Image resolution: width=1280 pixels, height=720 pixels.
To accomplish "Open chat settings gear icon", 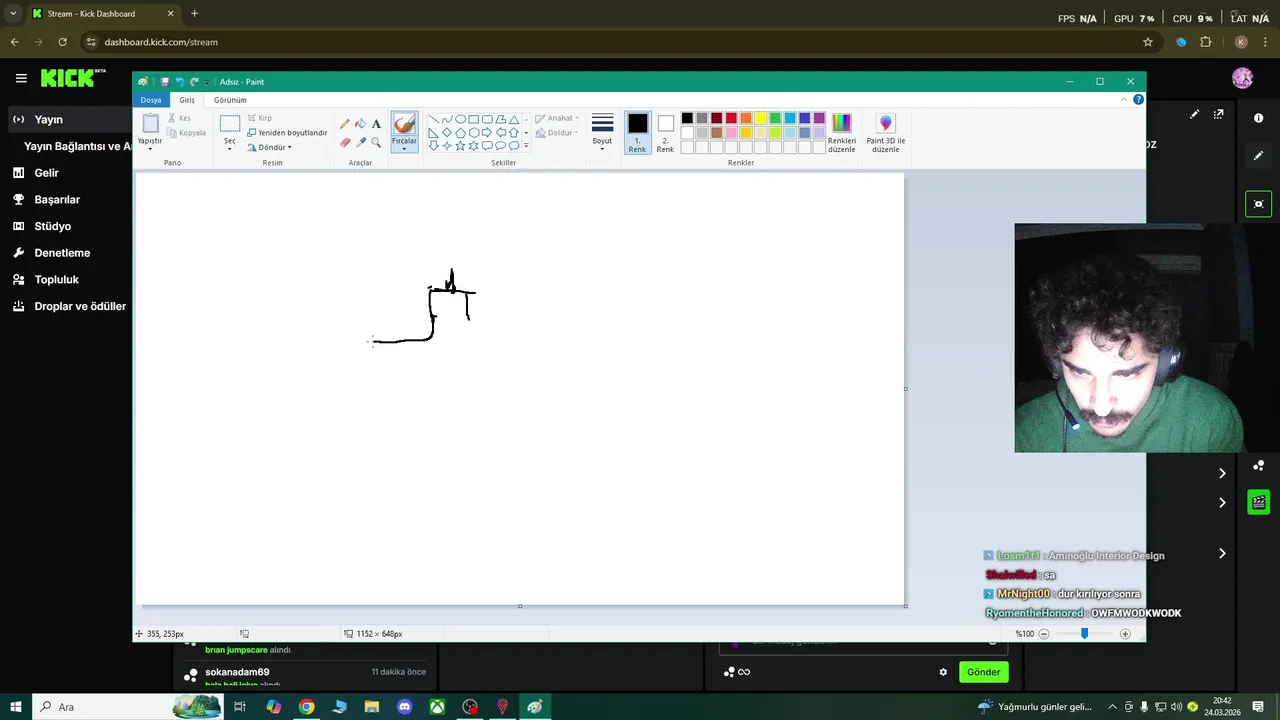I will [943, 672].
